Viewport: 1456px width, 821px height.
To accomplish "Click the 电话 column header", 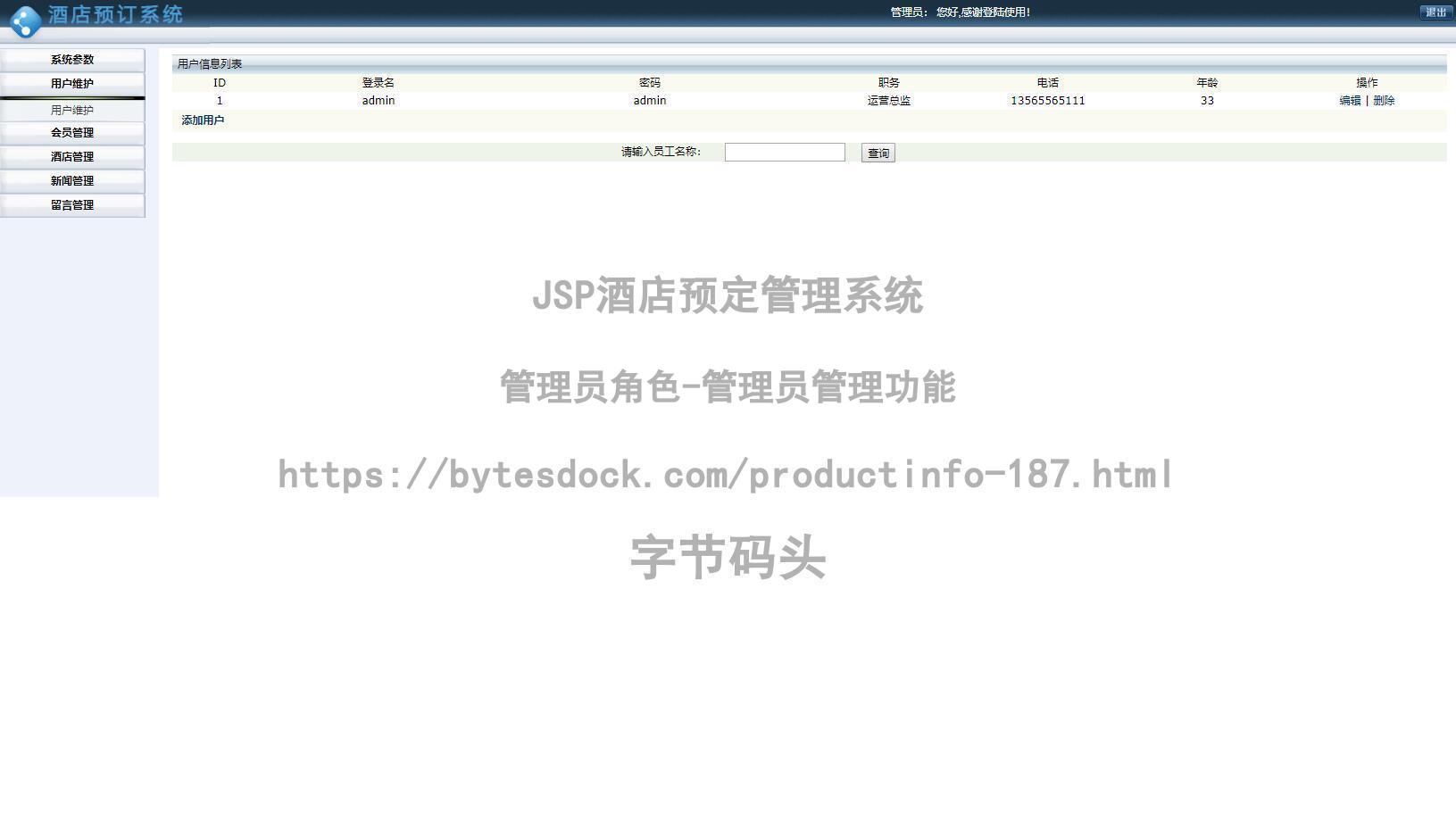I will click(1048, 83).
